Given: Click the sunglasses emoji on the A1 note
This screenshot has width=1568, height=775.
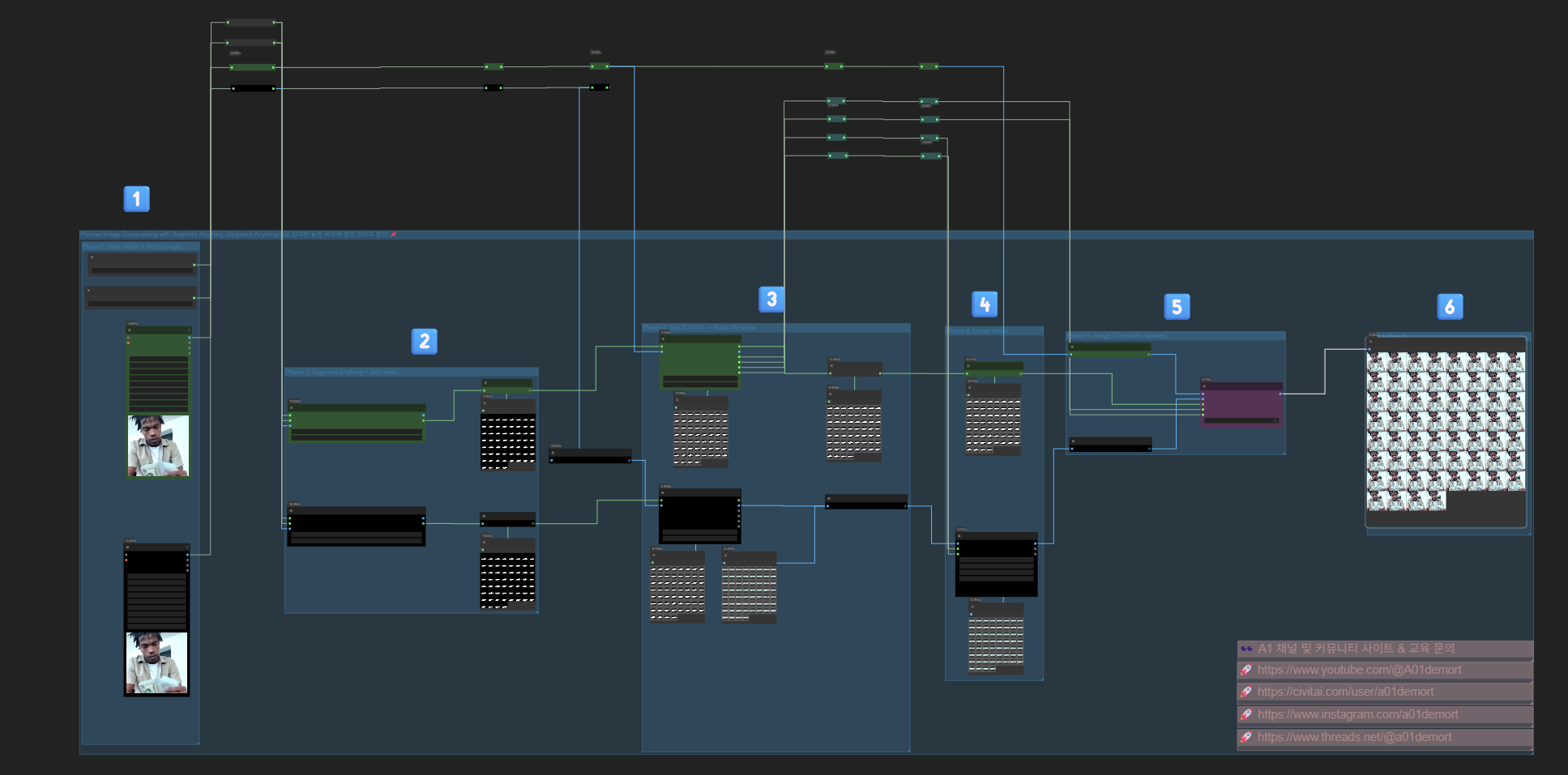Looking at the screenshot, I should [1246, 649].
